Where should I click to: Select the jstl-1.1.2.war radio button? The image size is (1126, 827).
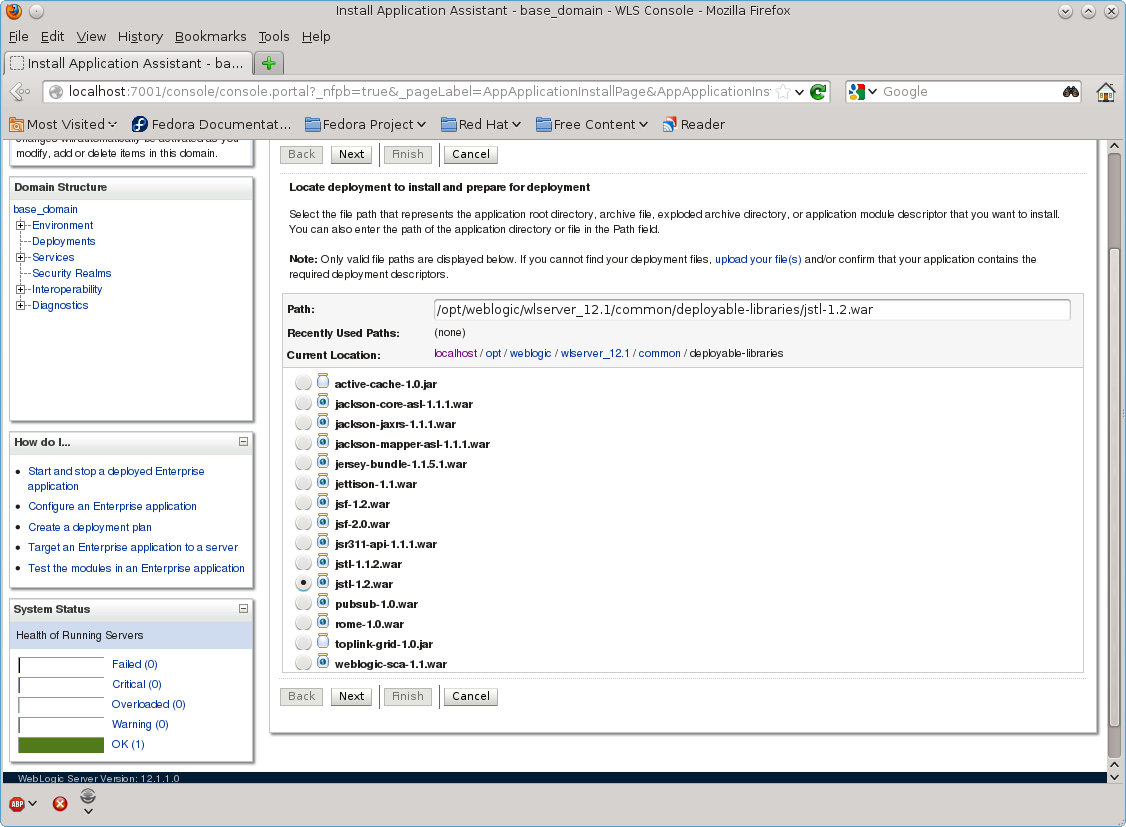(303, 562)
